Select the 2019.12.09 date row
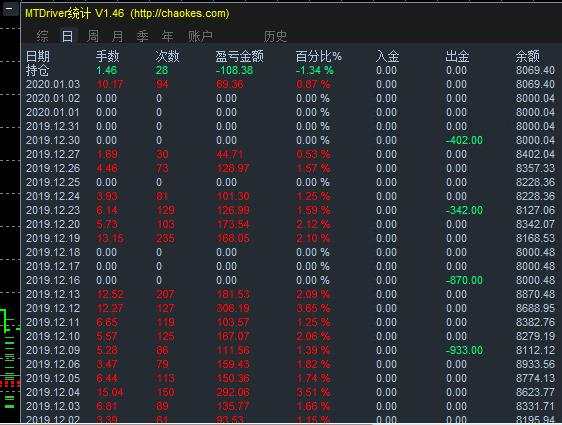The image size is (562, 425). pos(53,350)
